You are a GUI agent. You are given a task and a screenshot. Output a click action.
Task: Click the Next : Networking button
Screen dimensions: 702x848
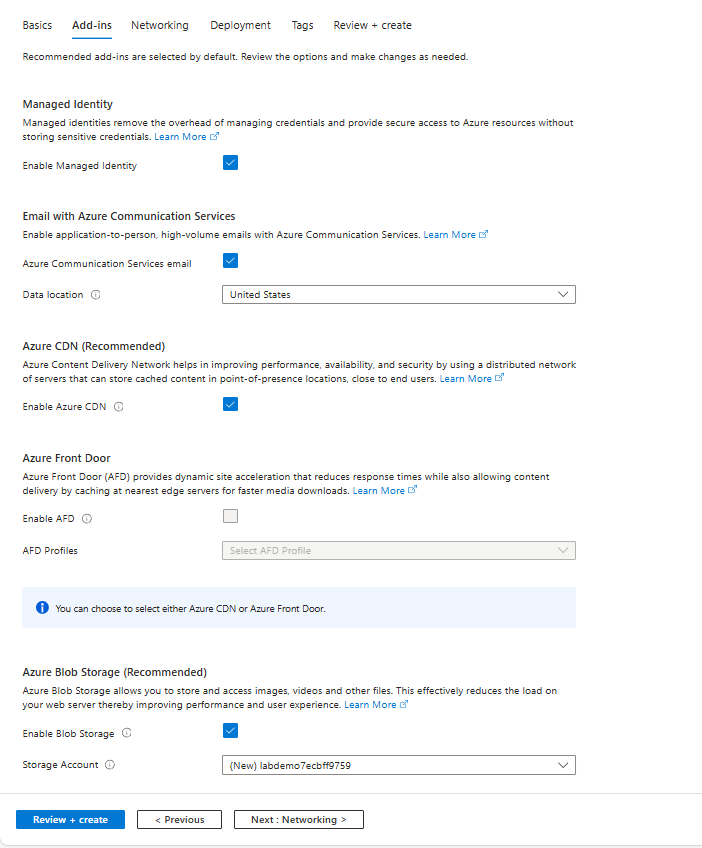[299, 819]
